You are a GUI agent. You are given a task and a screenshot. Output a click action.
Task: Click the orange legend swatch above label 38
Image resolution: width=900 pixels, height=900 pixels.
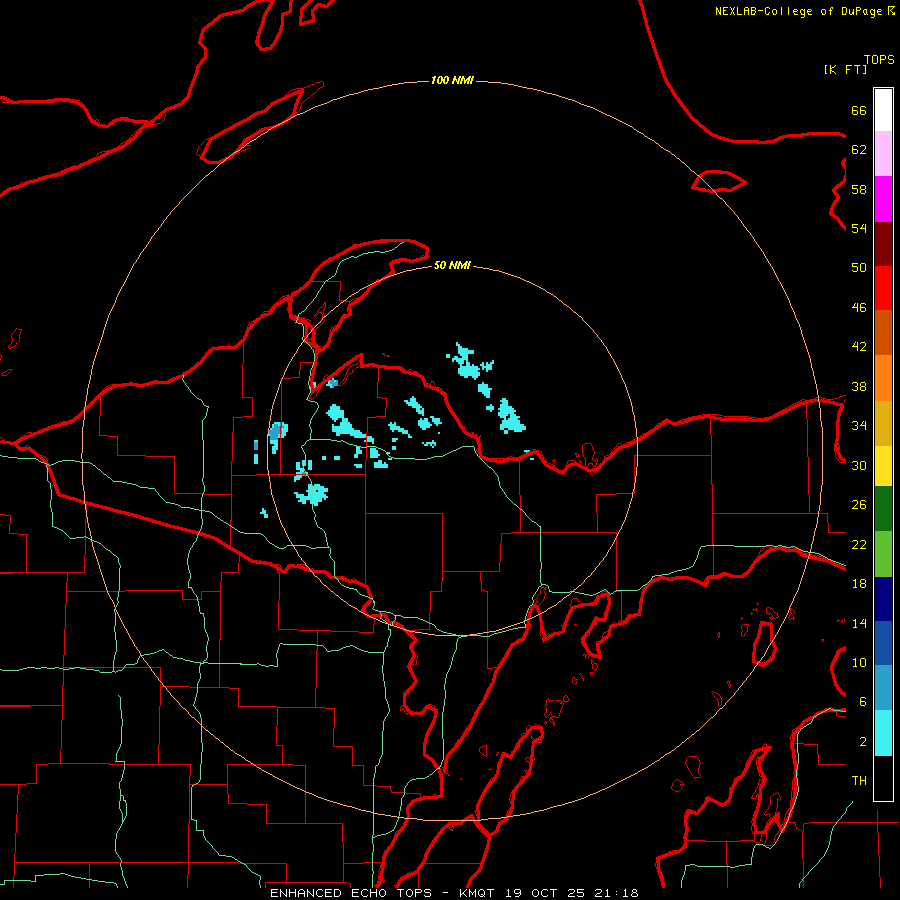[x=883, y=378]
